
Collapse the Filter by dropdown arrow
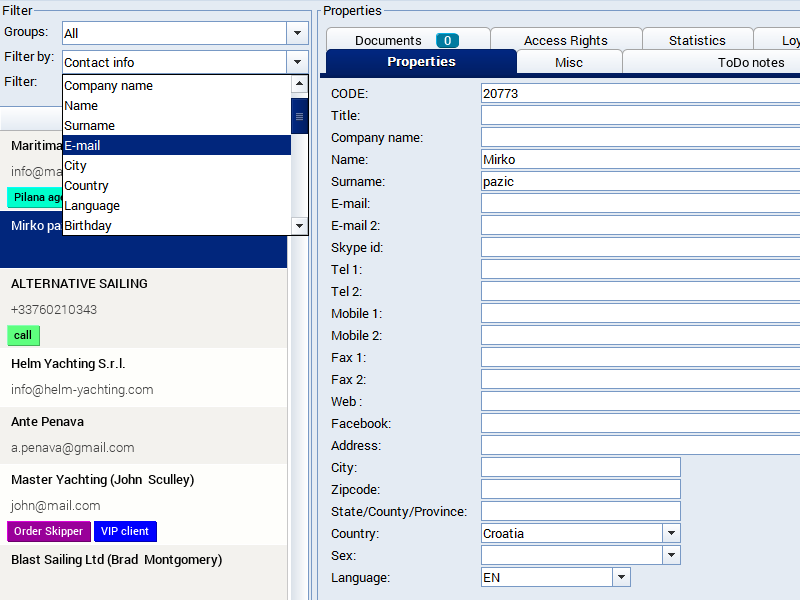(297, 62)
